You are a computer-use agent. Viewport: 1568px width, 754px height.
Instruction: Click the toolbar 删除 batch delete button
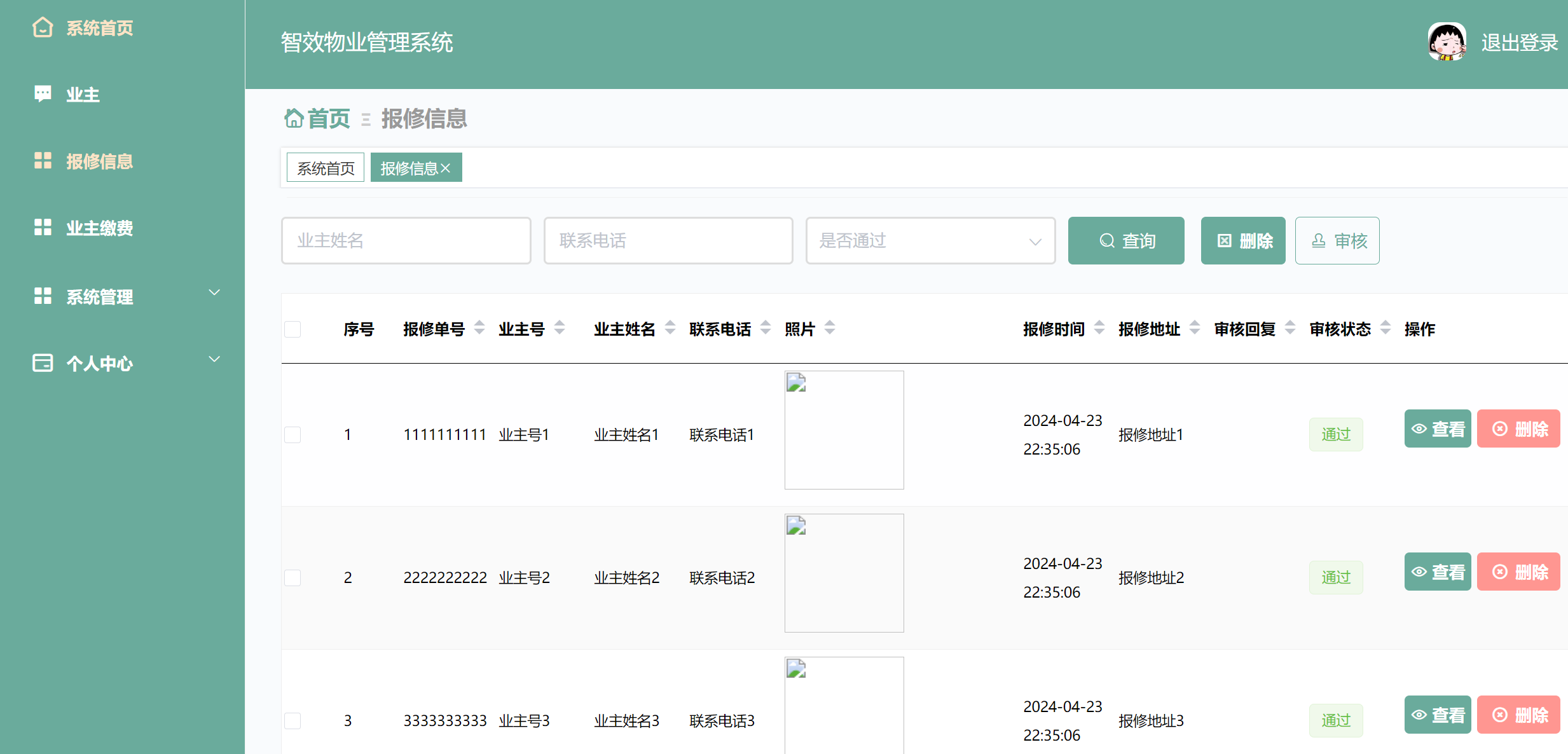1243,241
